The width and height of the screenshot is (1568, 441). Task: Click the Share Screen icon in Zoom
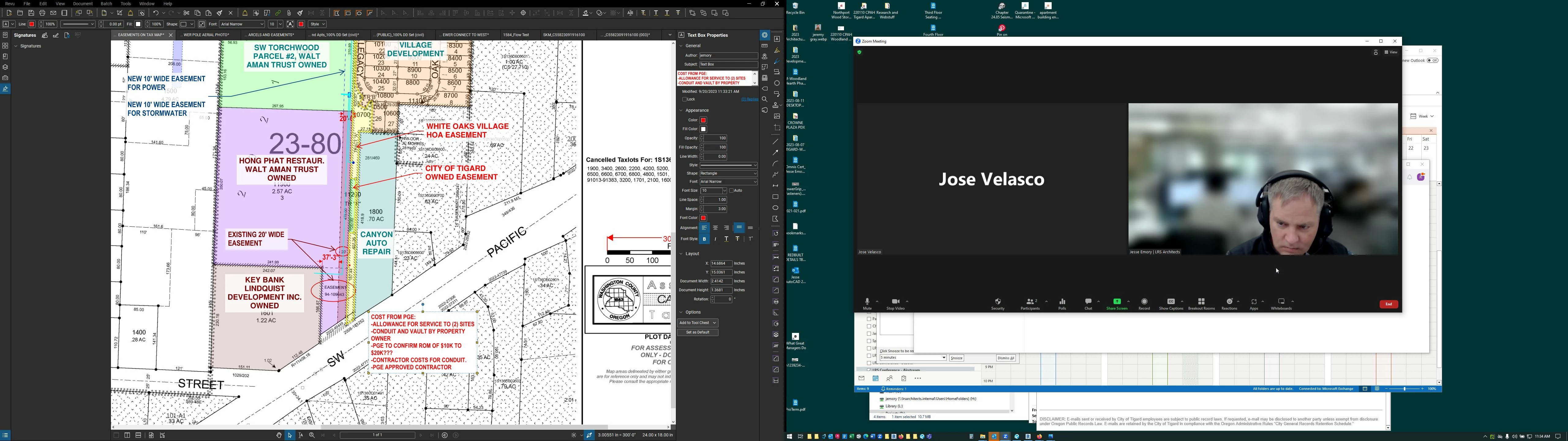click(x=1117, y=302)
